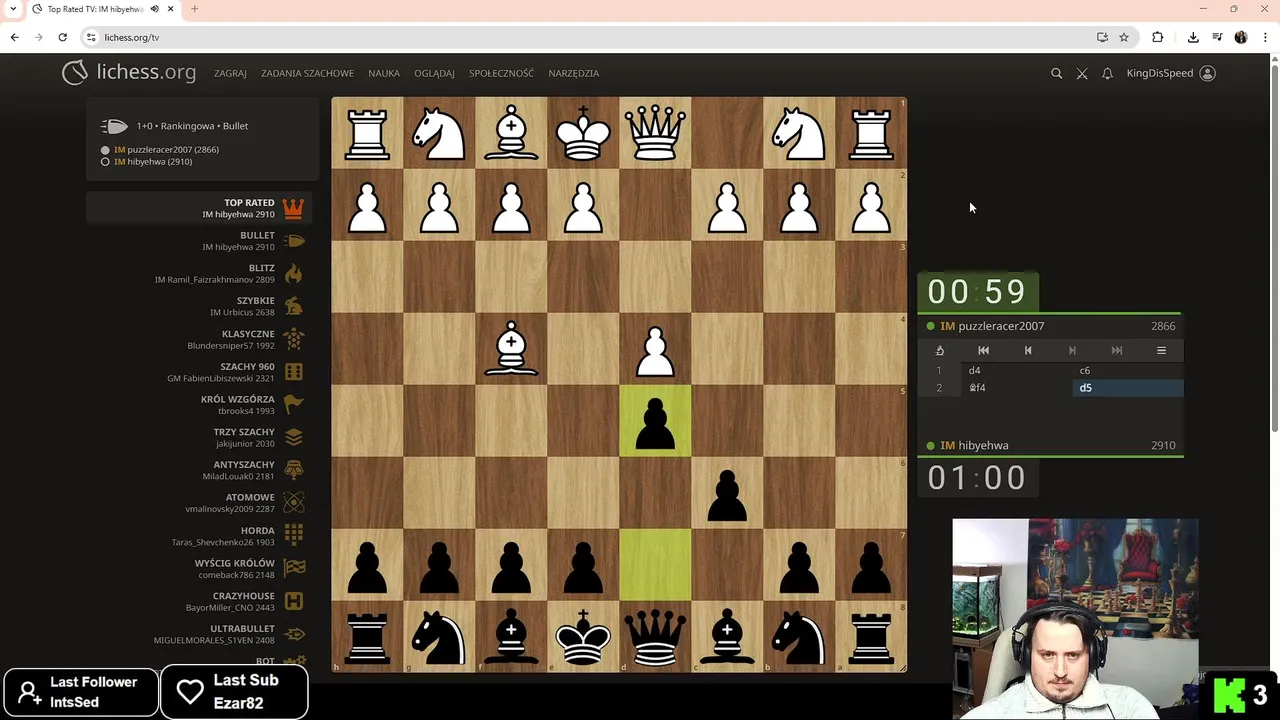Select the Trzy Szachy stacked icon channel
Image resolution: width=1280 pixels, height=720 pixels.
(293, 437)
